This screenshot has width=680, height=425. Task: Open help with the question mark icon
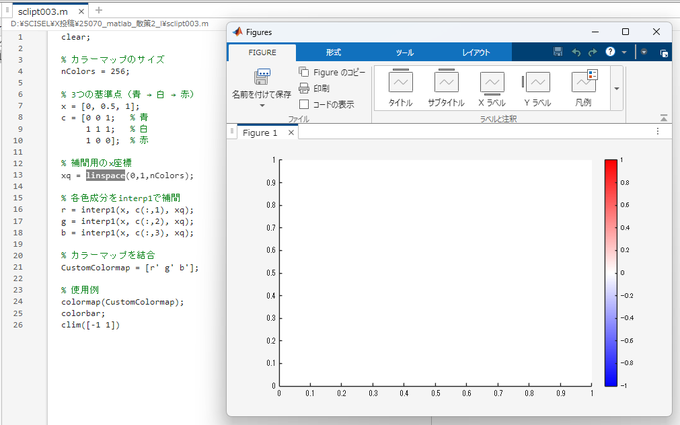610,52
